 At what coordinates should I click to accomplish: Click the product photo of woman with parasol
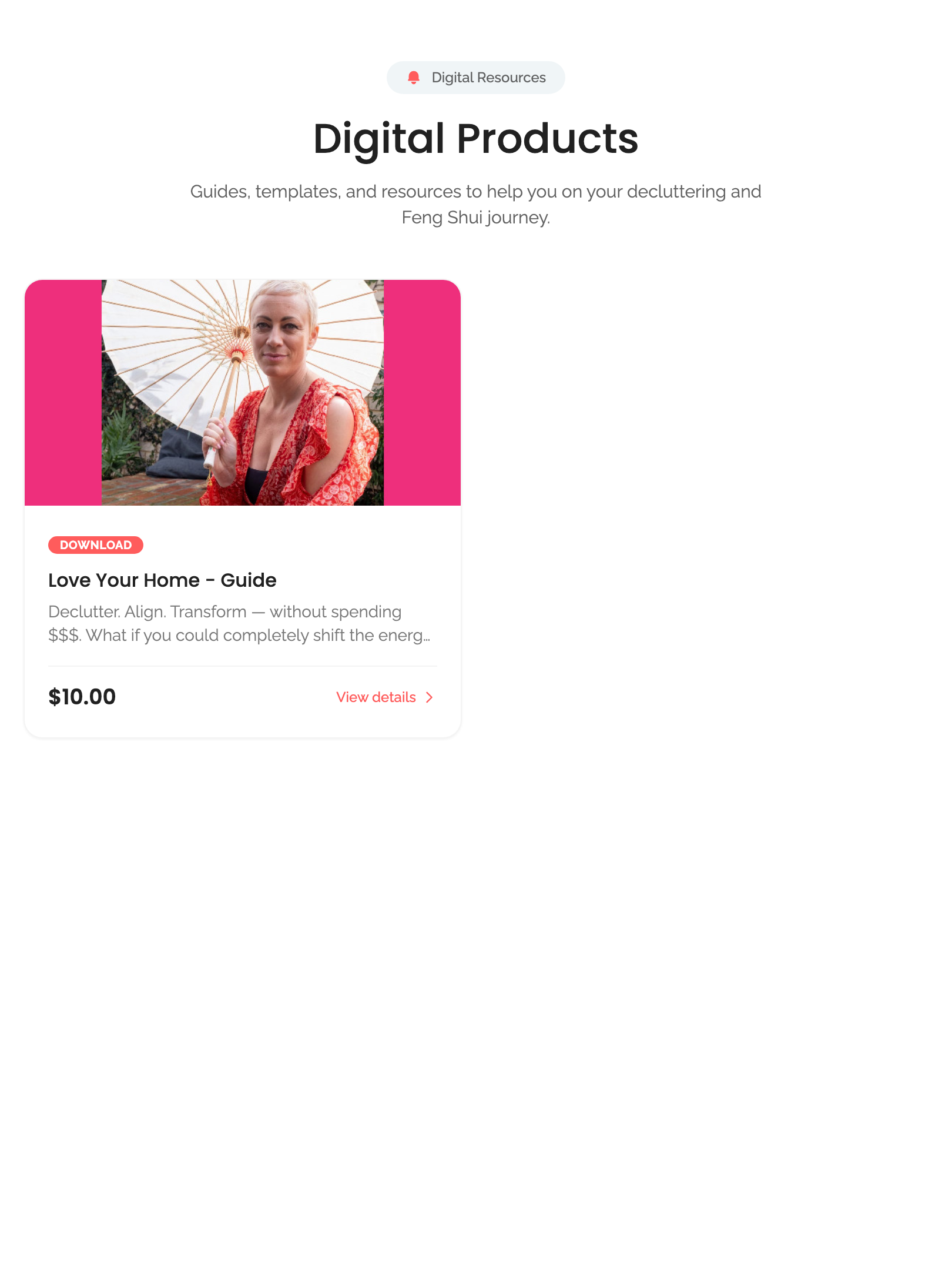tap(242, 394)
